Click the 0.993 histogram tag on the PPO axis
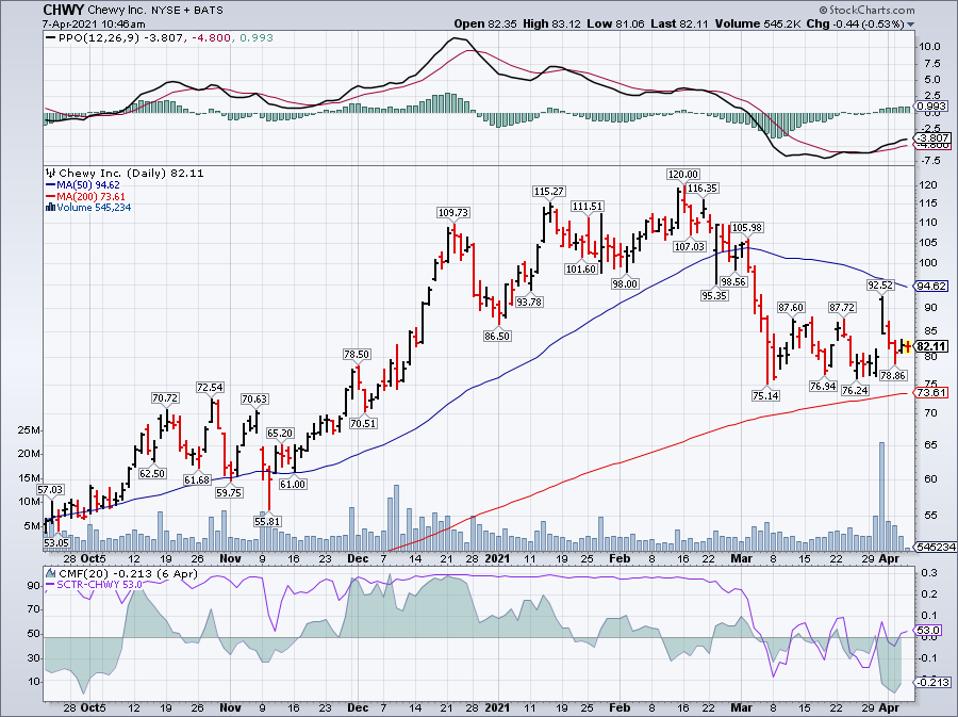The height and width of the screenshot is (717, 958). [931, 106]
